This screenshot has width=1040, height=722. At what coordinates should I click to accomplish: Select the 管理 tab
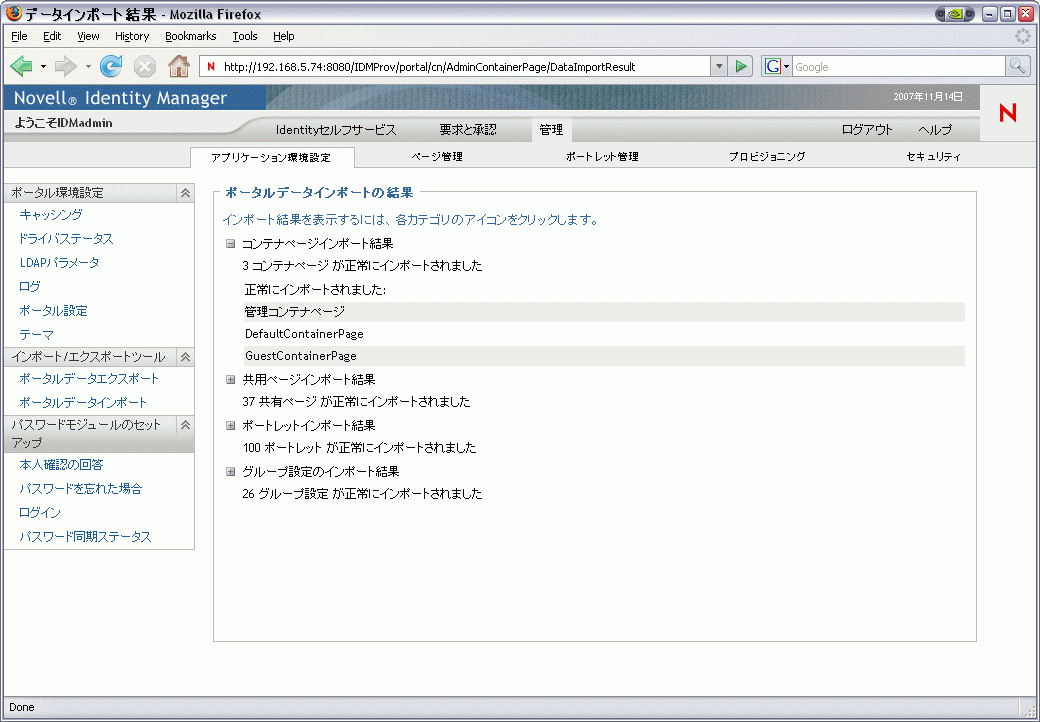point(551,130)
